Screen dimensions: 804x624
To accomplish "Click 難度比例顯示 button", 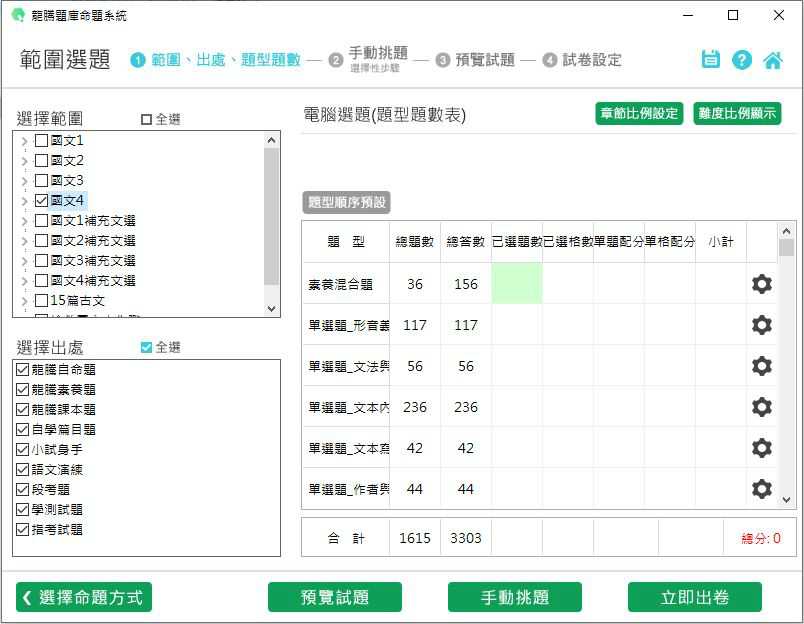I will tap(737, 113).
